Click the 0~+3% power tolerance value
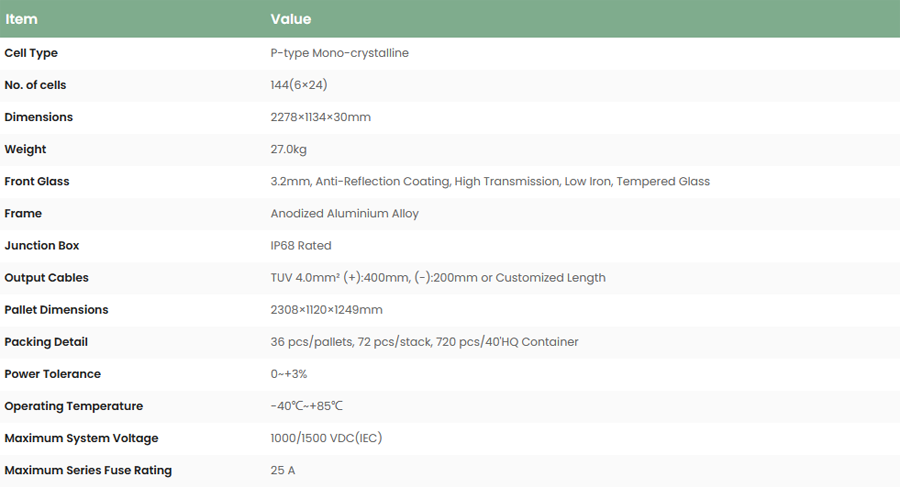 coord(289,373)
